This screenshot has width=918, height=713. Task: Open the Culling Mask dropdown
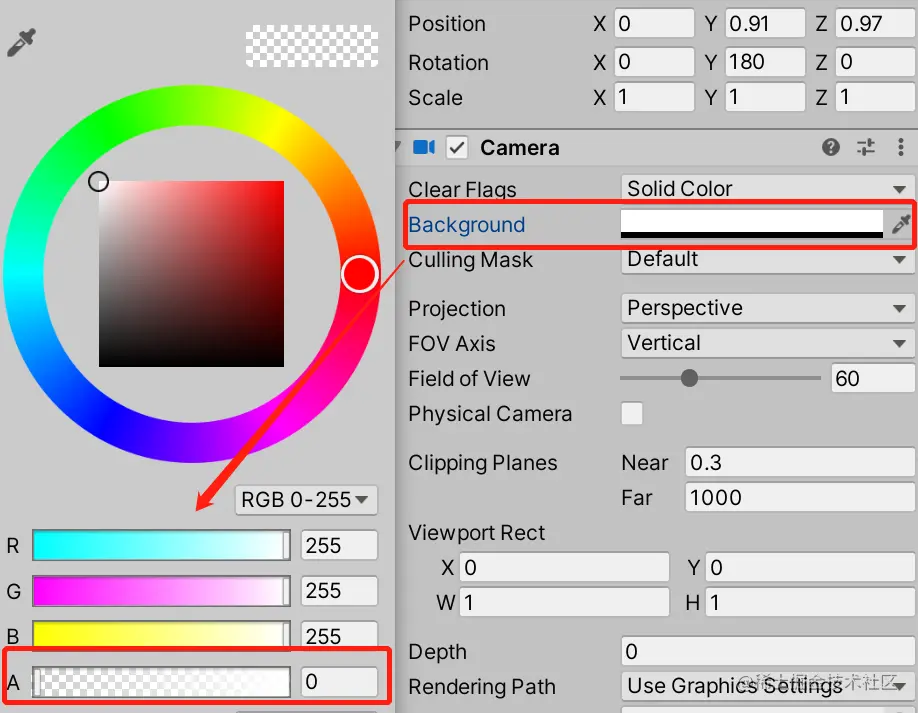(768, 259)
